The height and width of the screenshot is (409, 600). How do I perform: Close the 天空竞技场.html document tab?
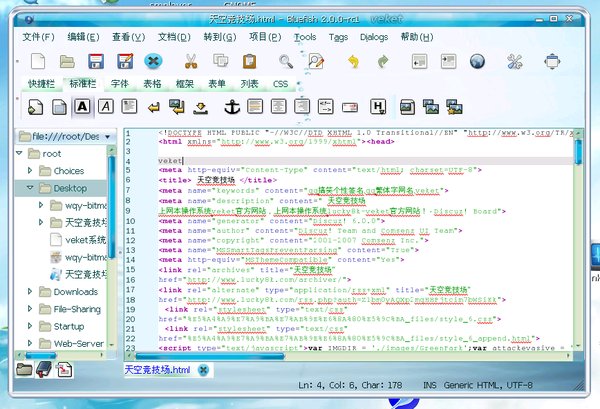pos(203,371)
